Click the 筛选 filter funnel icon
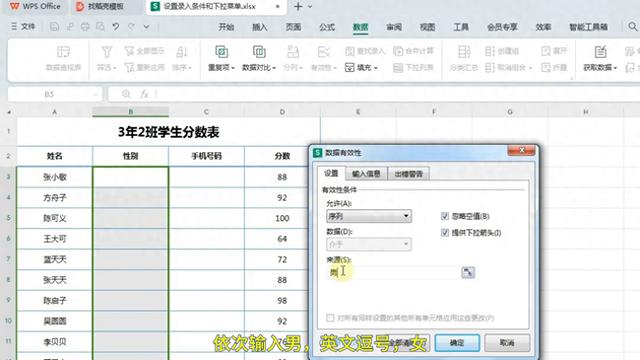 [107, 52]
